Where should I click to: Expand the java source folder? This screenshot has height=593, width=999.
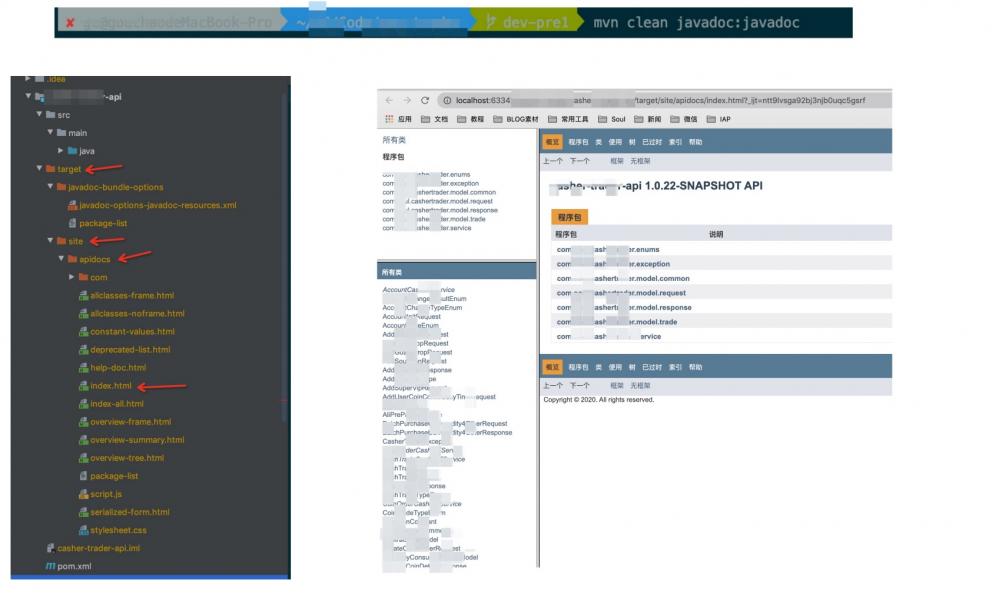[x=61, y=151]
